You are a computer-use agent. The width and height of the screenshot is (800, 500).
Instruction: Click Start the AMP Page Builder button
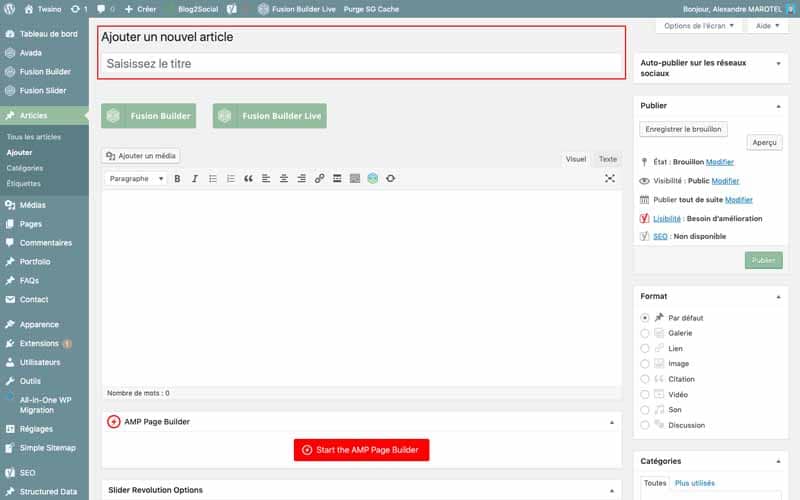361,450
